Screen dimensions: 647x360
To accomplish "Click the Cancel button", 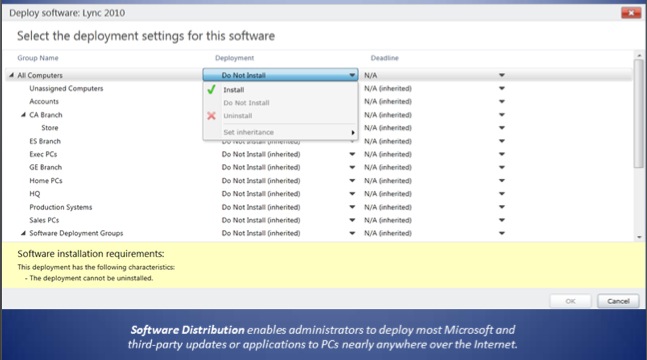I will [x=618, y=301].
